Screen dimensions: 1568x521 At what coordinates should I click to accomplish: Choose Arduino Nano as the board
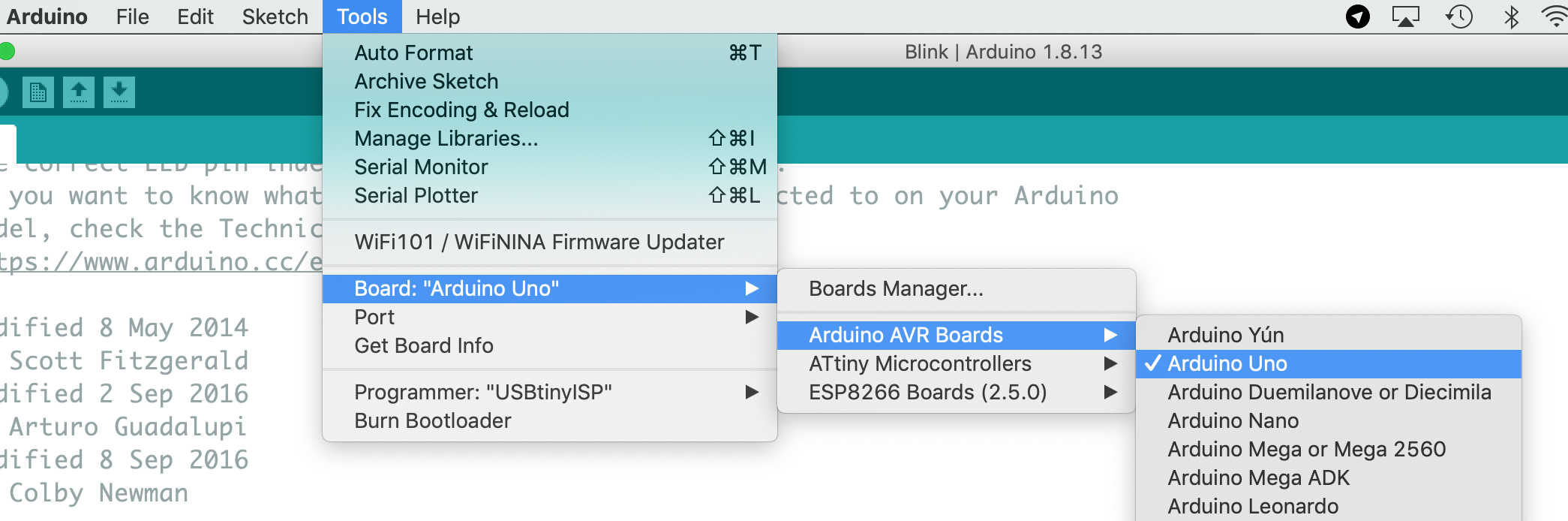(x=1233, y=420)
